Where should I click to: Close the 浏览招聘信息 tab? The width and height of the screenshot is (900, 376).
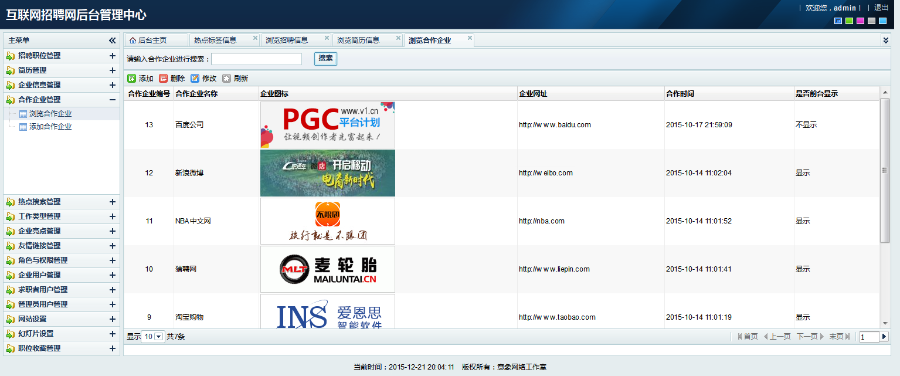coord(327,38)
